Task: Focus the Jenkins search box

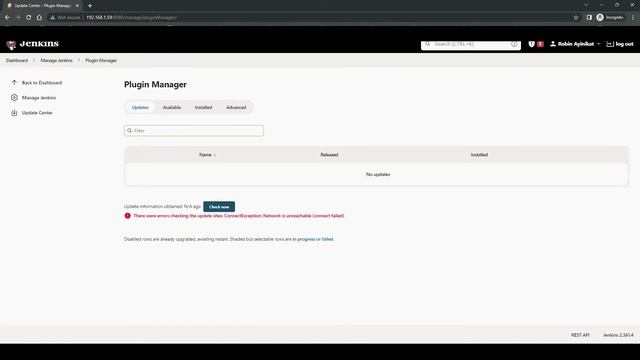Action: (x=471, y=44)
